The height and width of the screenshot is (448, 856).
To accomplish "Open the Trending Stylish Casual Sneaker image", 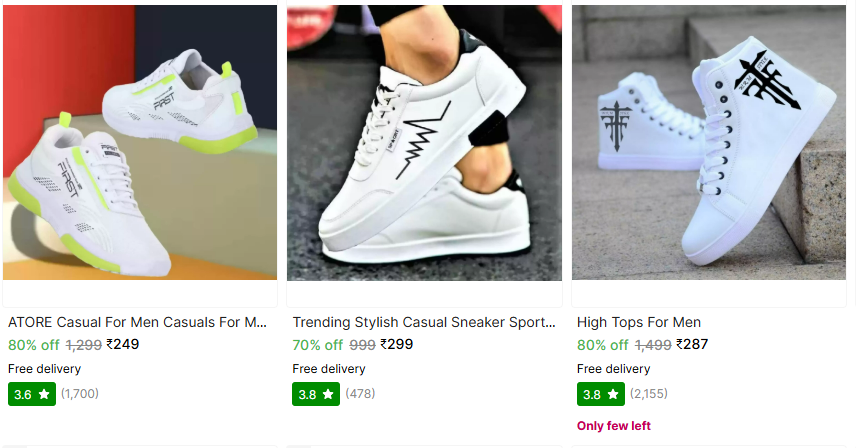I will coord(424,142).
